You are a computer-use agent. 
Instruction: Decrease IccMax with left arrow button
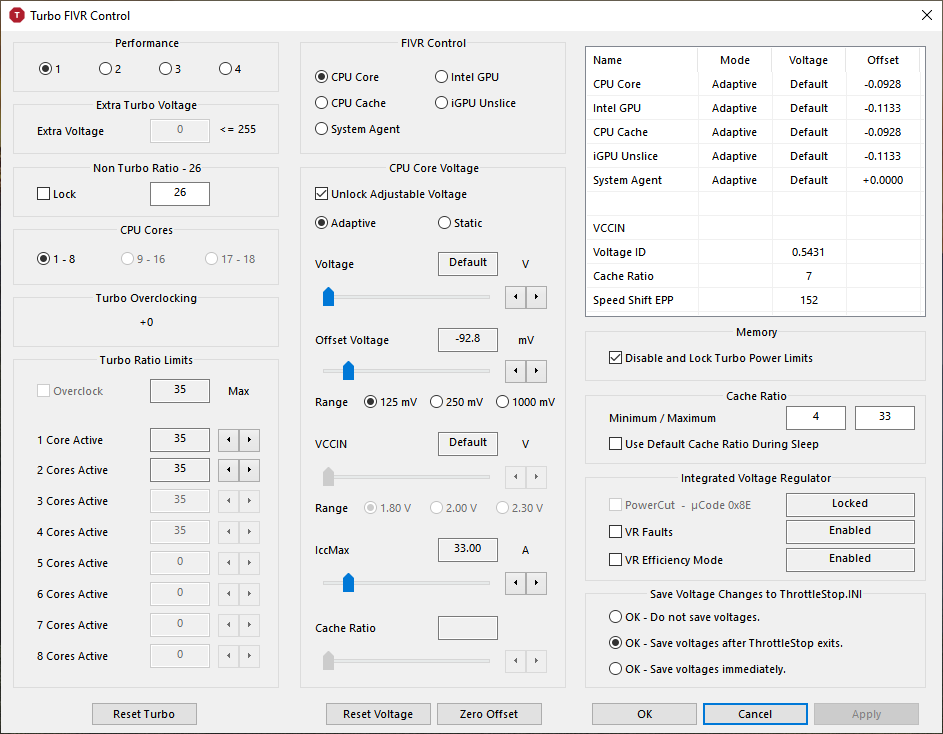pyautogui.click(x=516, y=582)
